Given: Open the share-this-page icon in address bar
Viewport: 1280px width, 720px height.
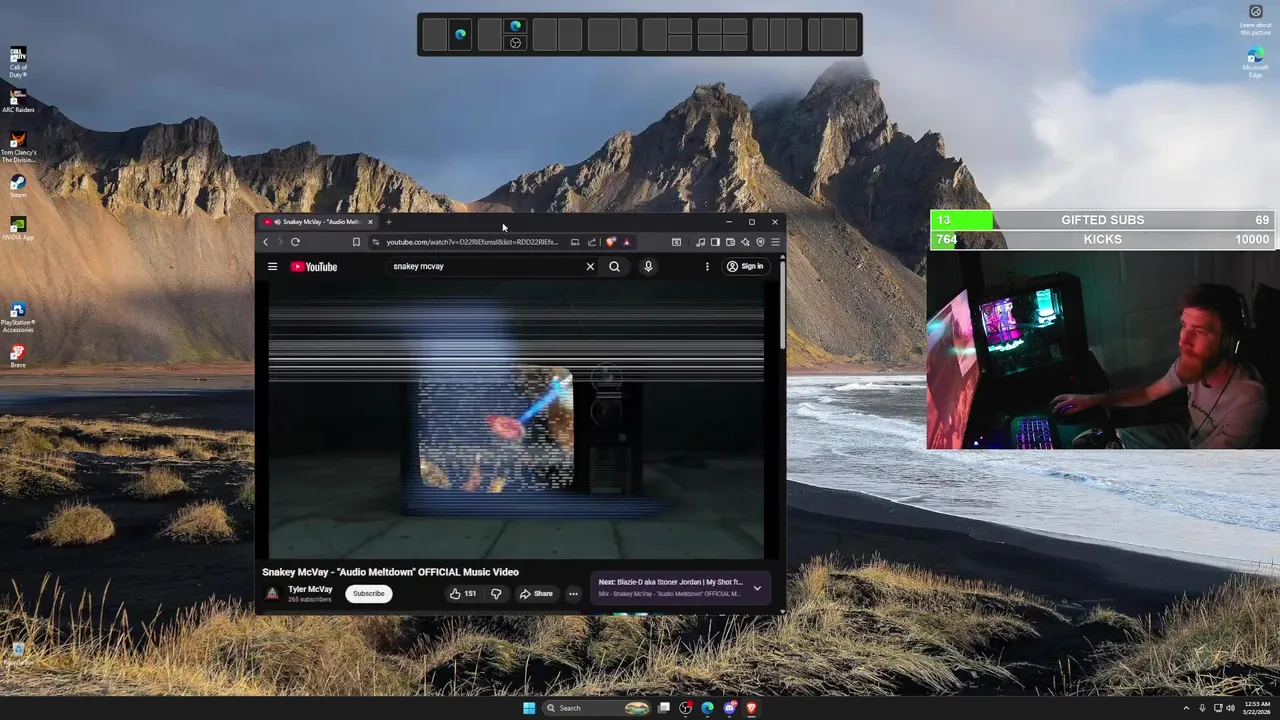Looking at the screenshot, I should 592,242.
